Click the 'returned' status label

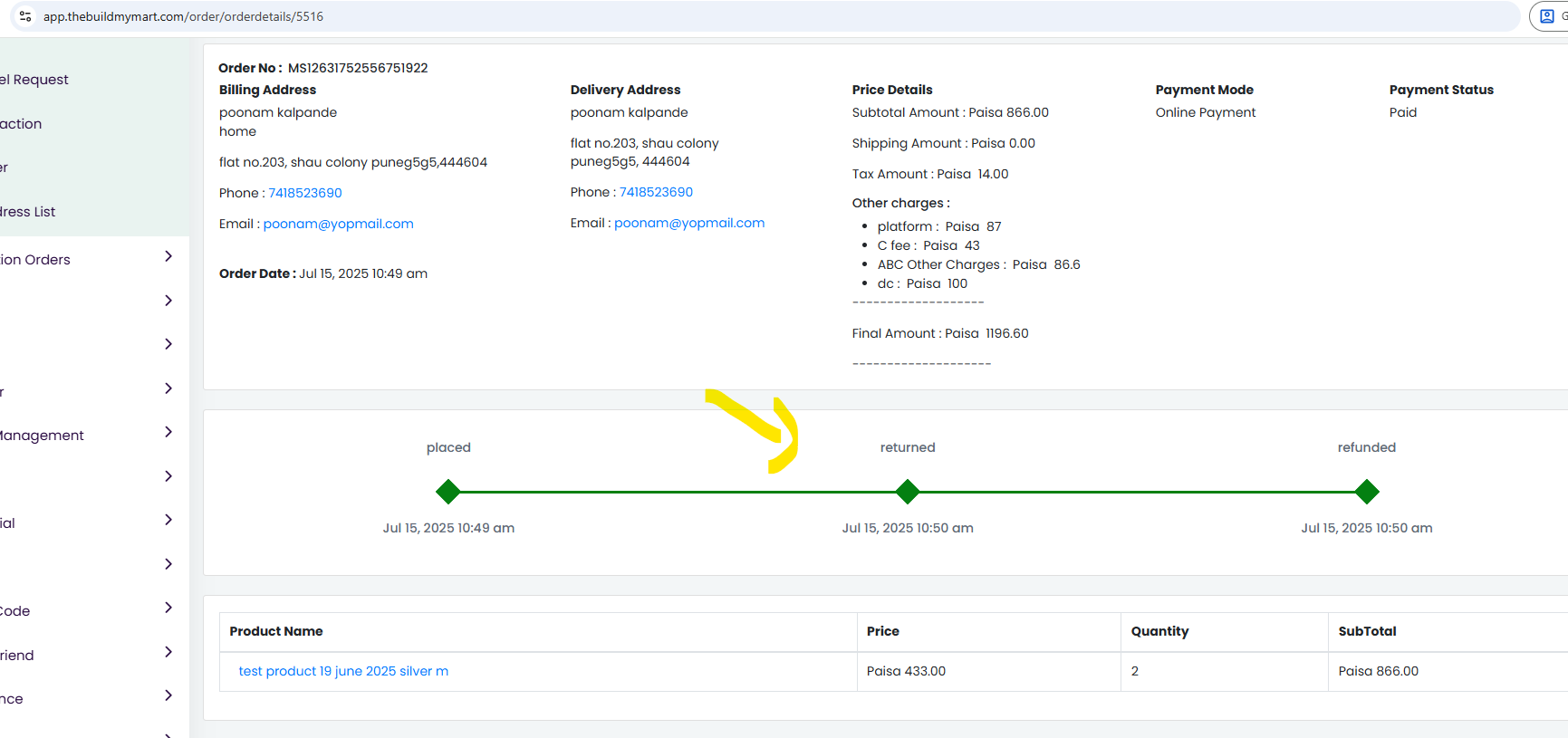(x=908, y=447)
